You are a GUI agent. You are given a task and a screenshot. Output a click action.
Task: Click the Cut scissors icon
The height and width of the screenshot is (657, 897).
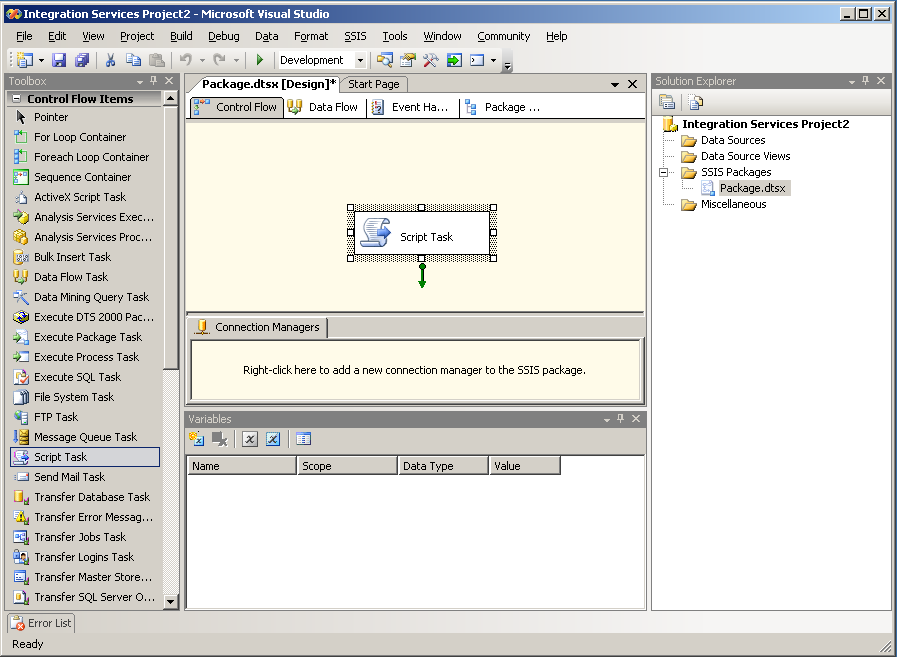click(110, 60)
